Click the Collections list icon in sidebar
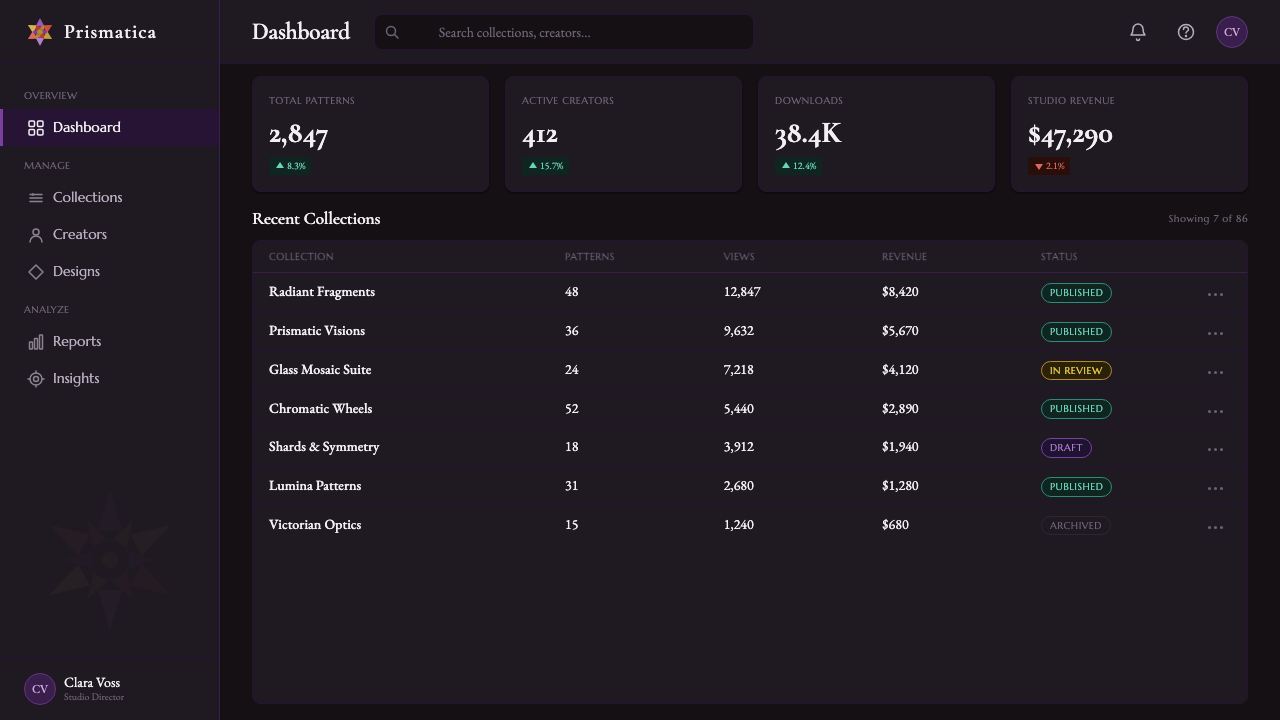Screen dimensions: 1280x720 pos(36,198)
